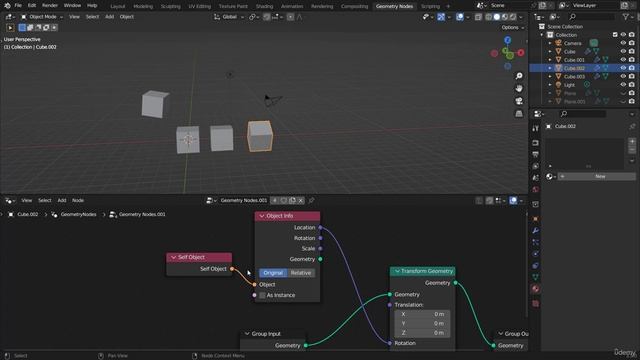Screen dimensions: 640x360
Task: Click the Translation Z value field
Action: pos(422,333)
